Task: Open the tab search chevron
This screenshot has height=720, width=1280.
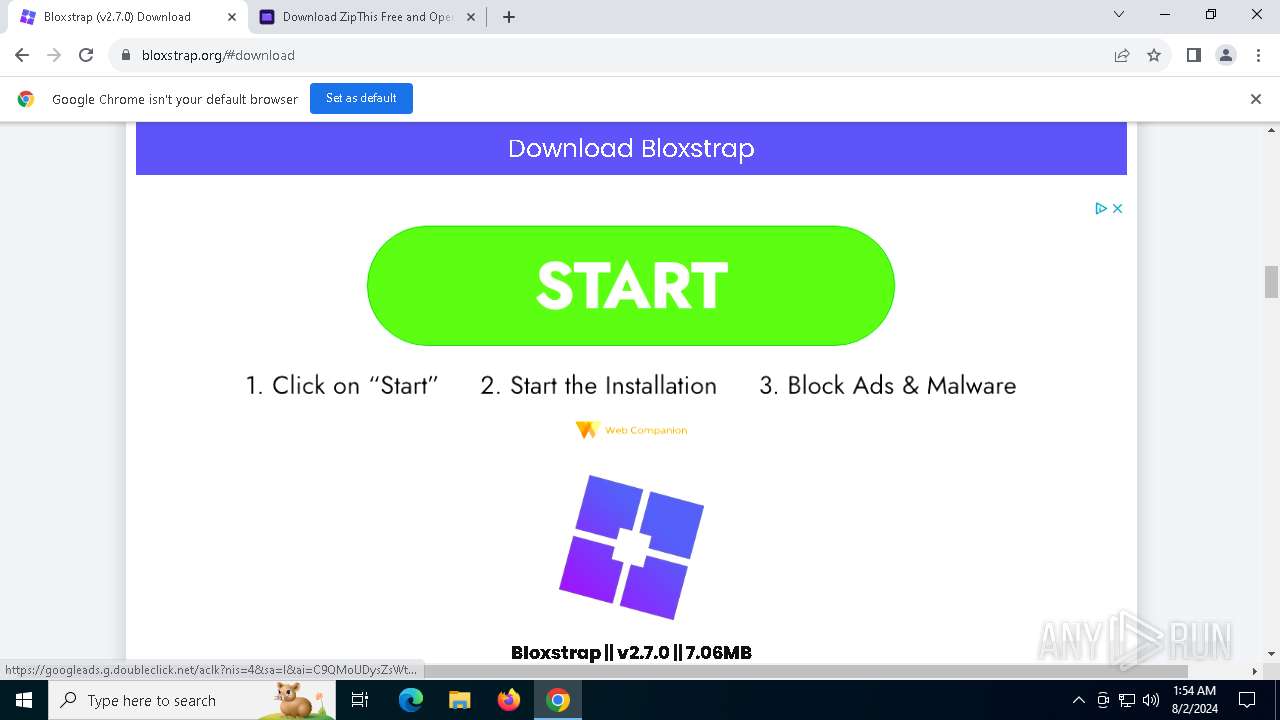Action: [1119, 15]
